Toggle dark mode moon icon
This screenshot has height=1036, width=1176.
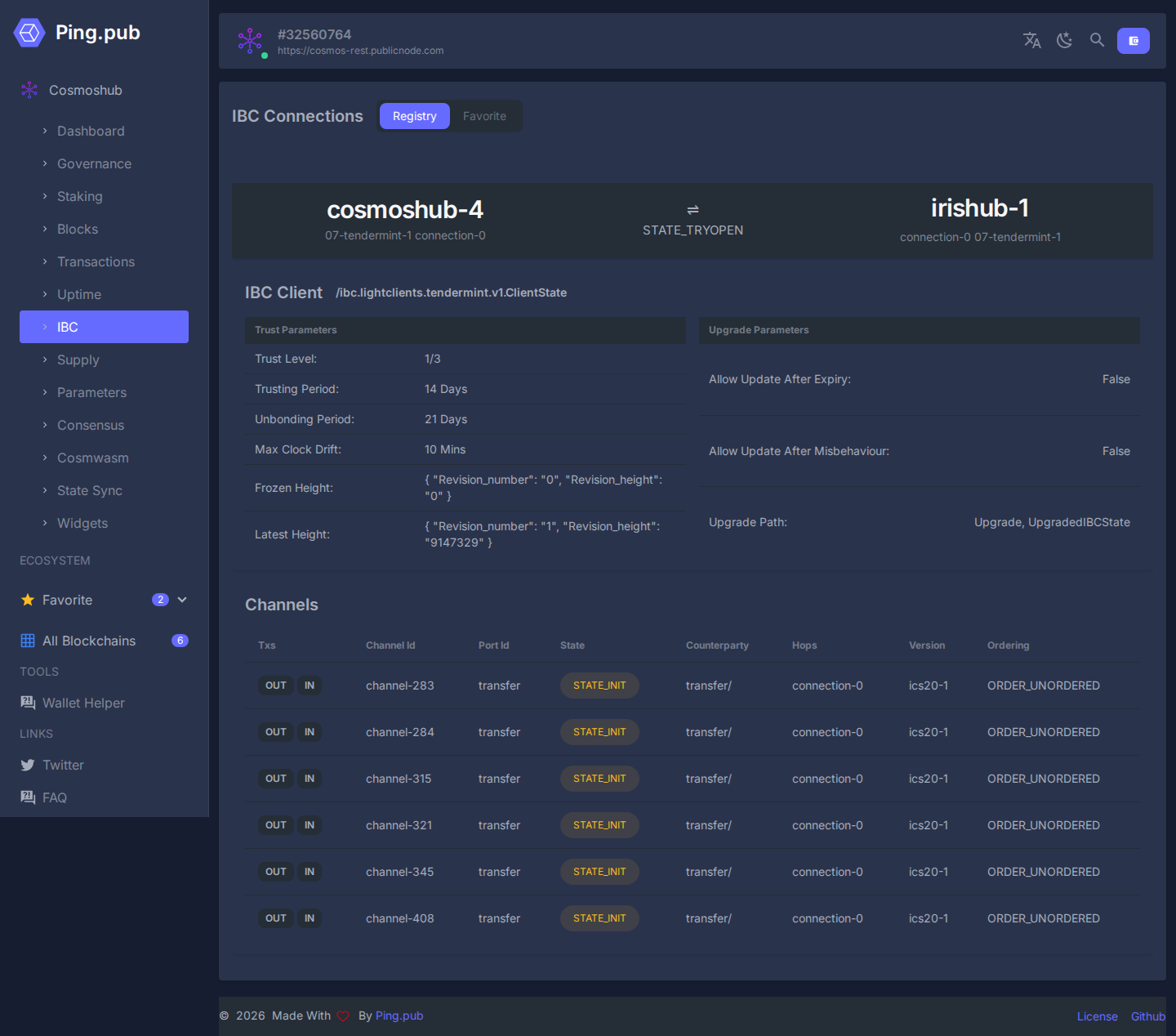[x=1064, y=40]
